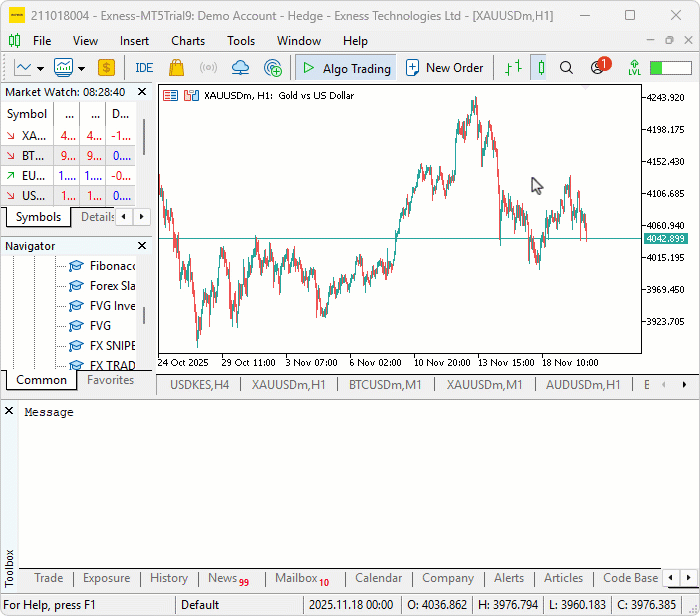
Task: Close the Navigator panel
Action: point(142,246)
